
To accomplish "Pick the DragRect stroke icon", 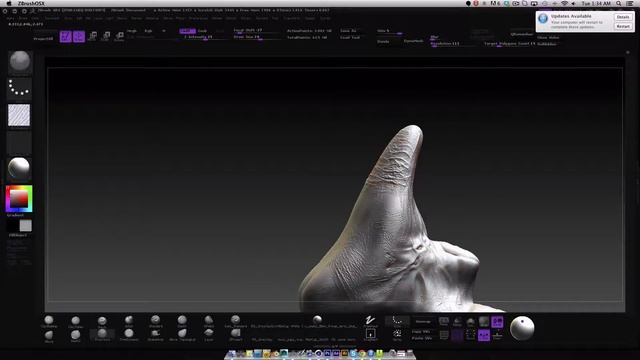I will coord(370,335).
